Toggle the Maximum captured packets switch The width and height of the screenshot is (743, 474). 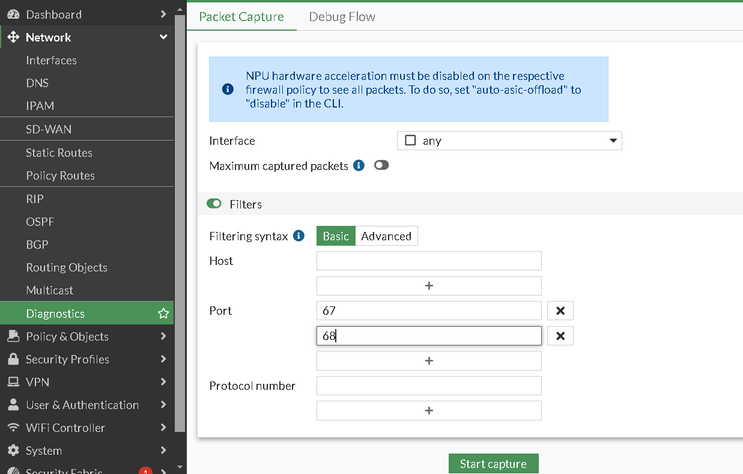(x=381, y=165)
